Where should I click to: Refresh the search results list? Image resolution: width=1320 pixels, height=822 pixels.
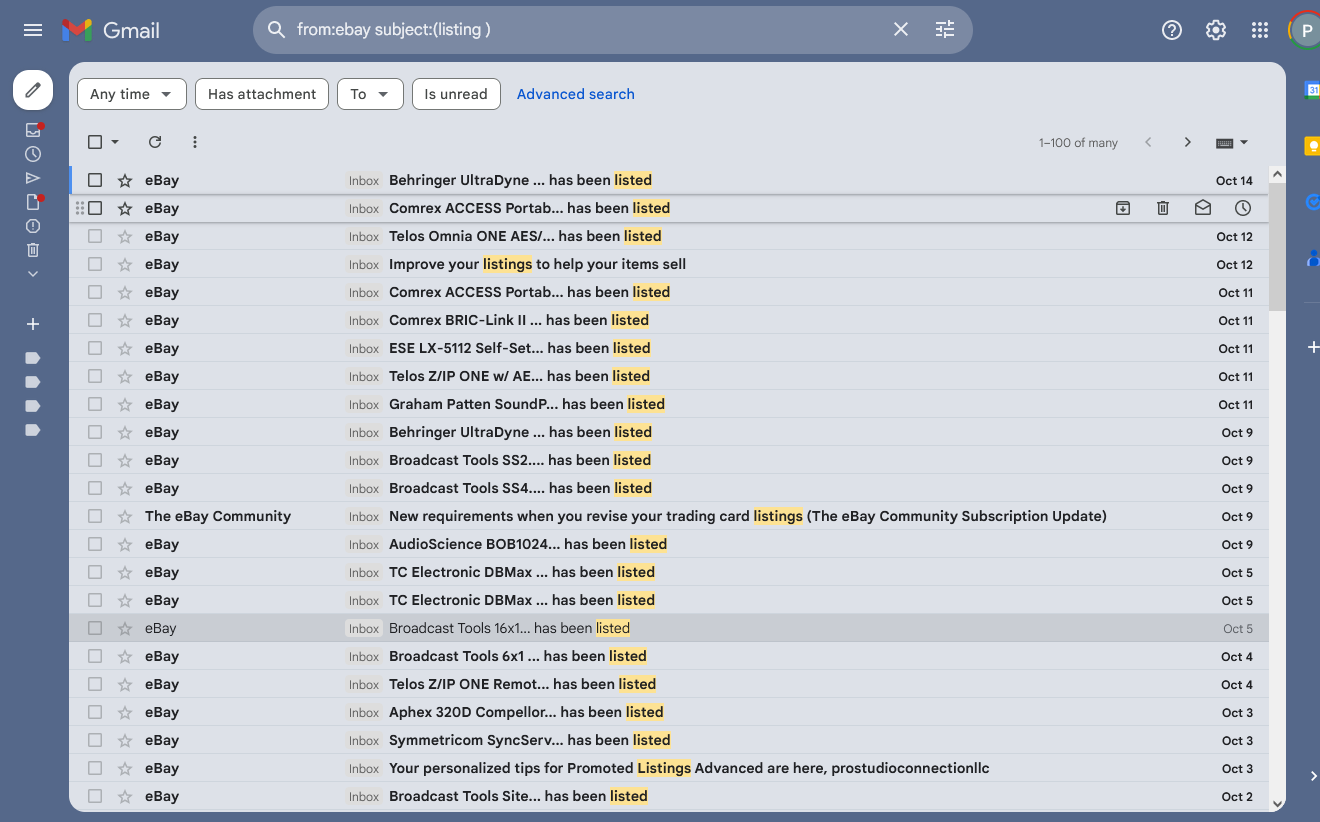tap(155, 142)
